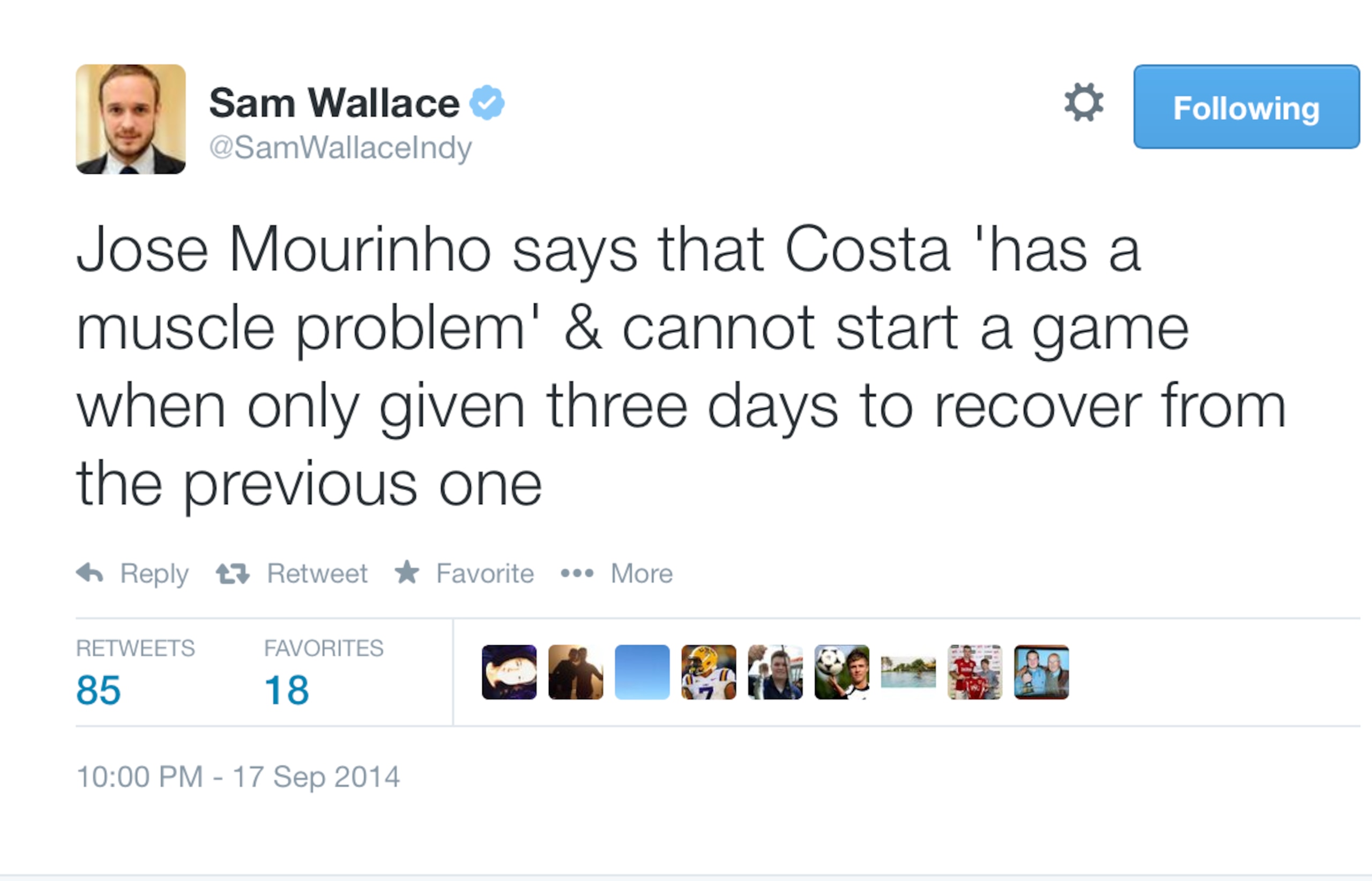Open the football helmet player avatar
Screen dimensions: 1372x881
point(709,672)
